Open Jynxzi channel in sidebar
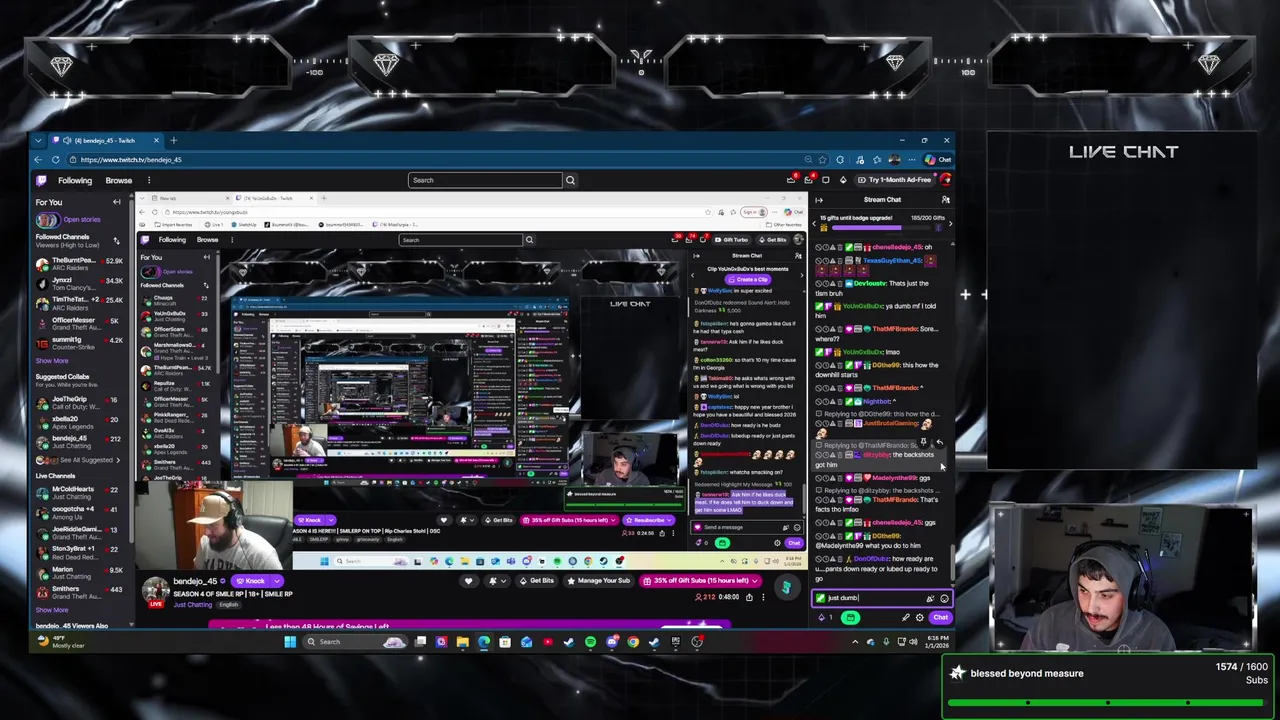 (x=78, y=284)
